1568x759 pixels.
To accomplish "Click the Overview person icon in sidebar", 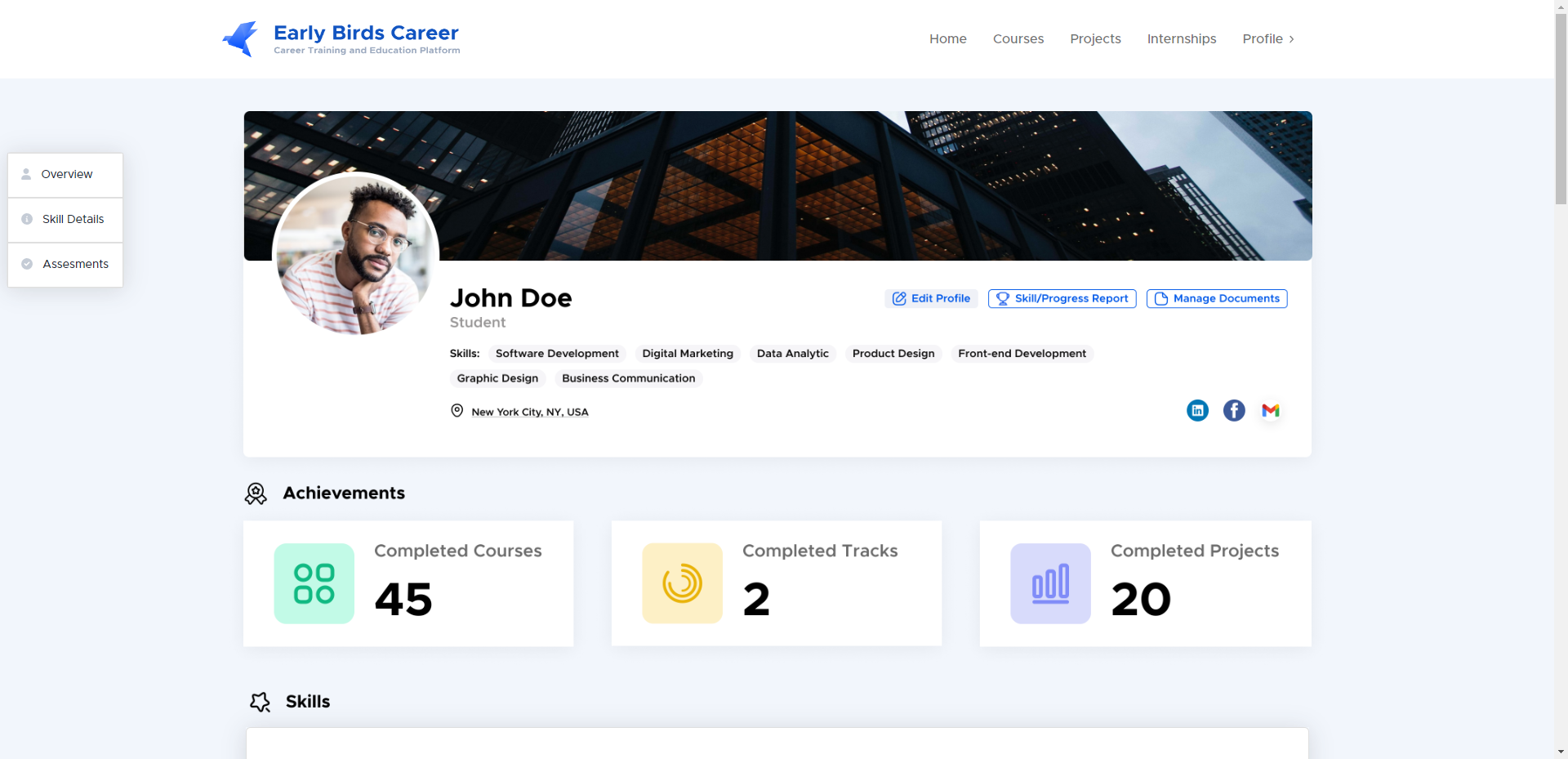I will coord(26,174).
